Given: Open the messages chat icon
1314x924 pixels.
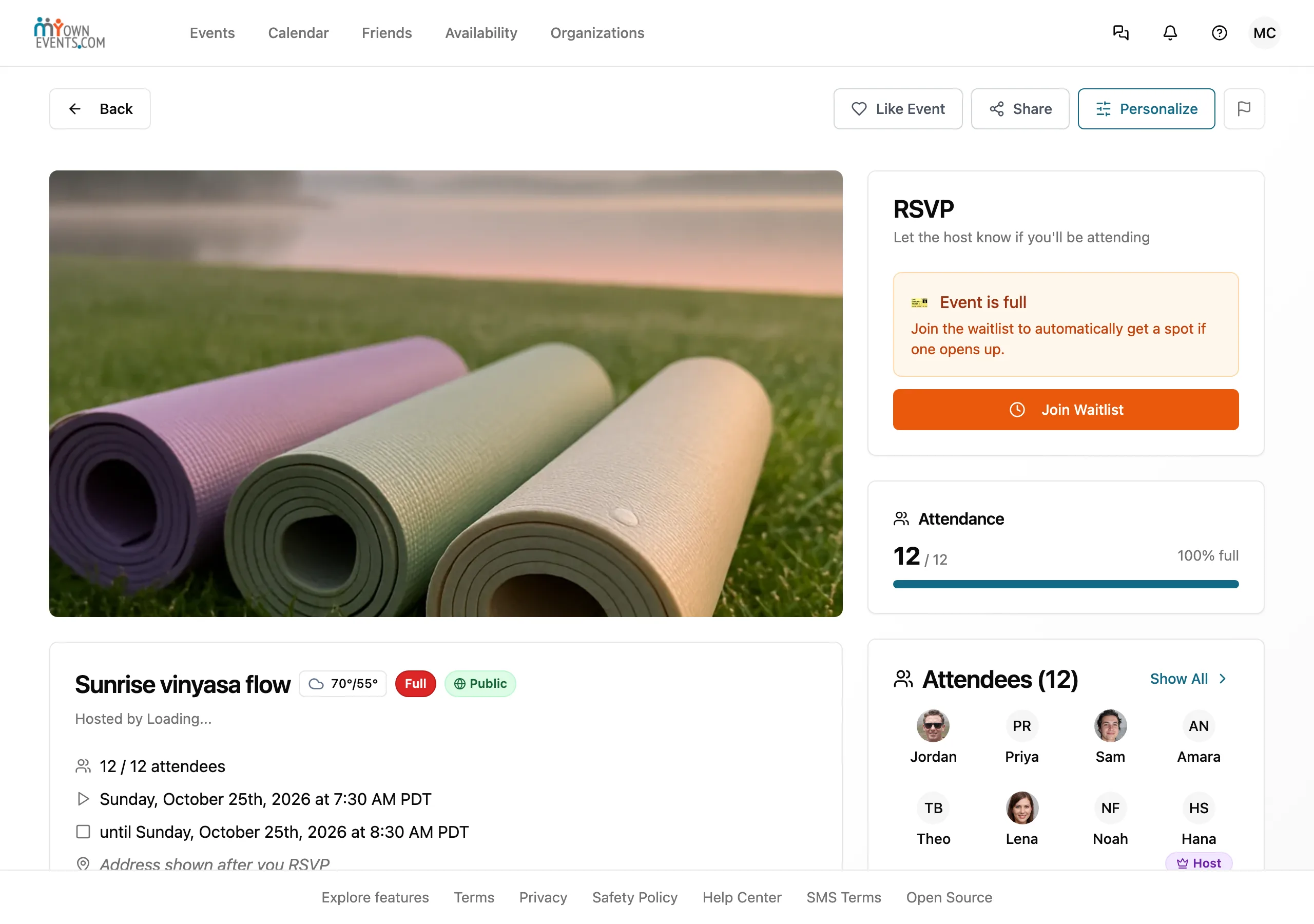Looking at the screenshot, I should tap(1120, 33).
